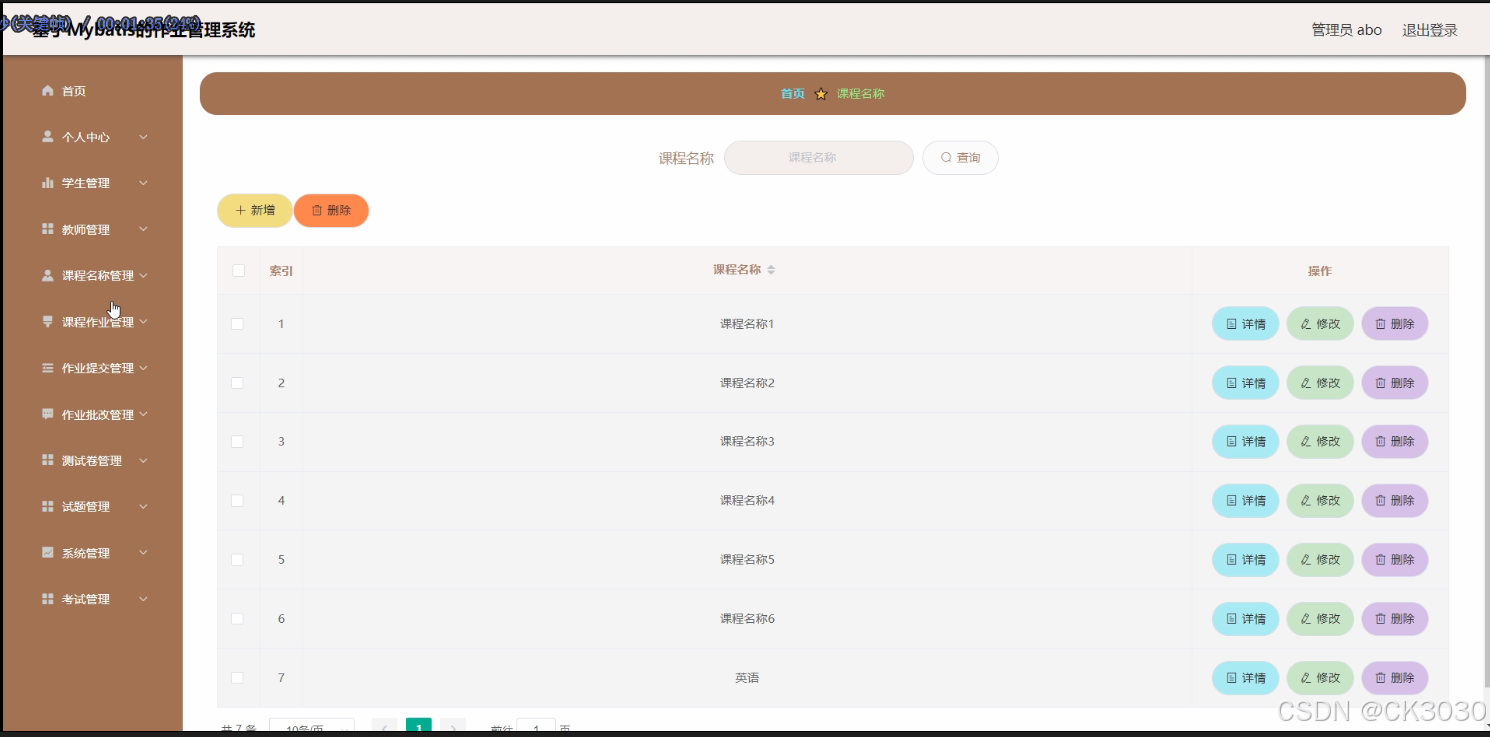Click 详情 on the 课程名称3 row
The width and height of the screenshot is (1490, 737).
(x=1245, y=441)
